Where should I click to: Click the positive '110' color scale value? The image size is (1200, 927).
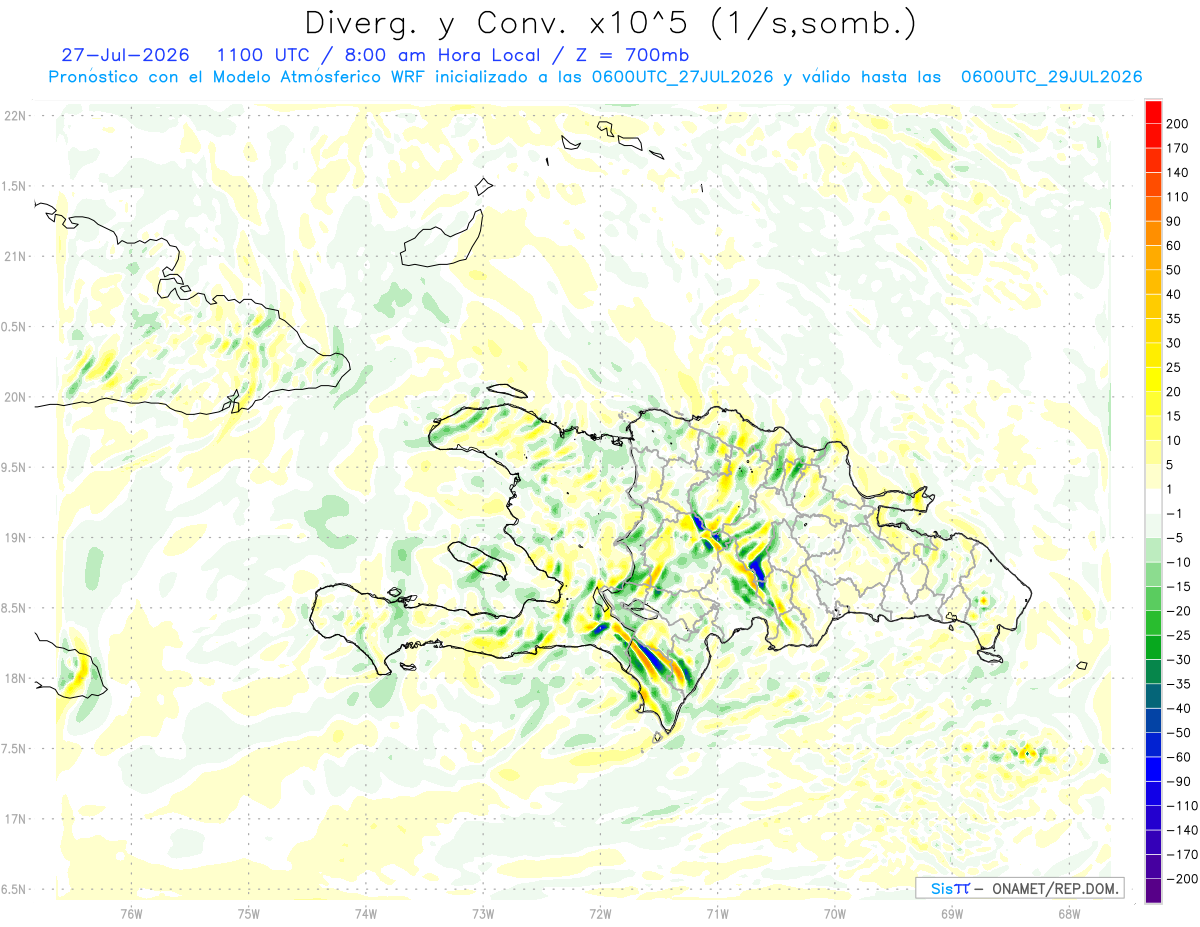pyautogui.click(x=1178, y=197)
